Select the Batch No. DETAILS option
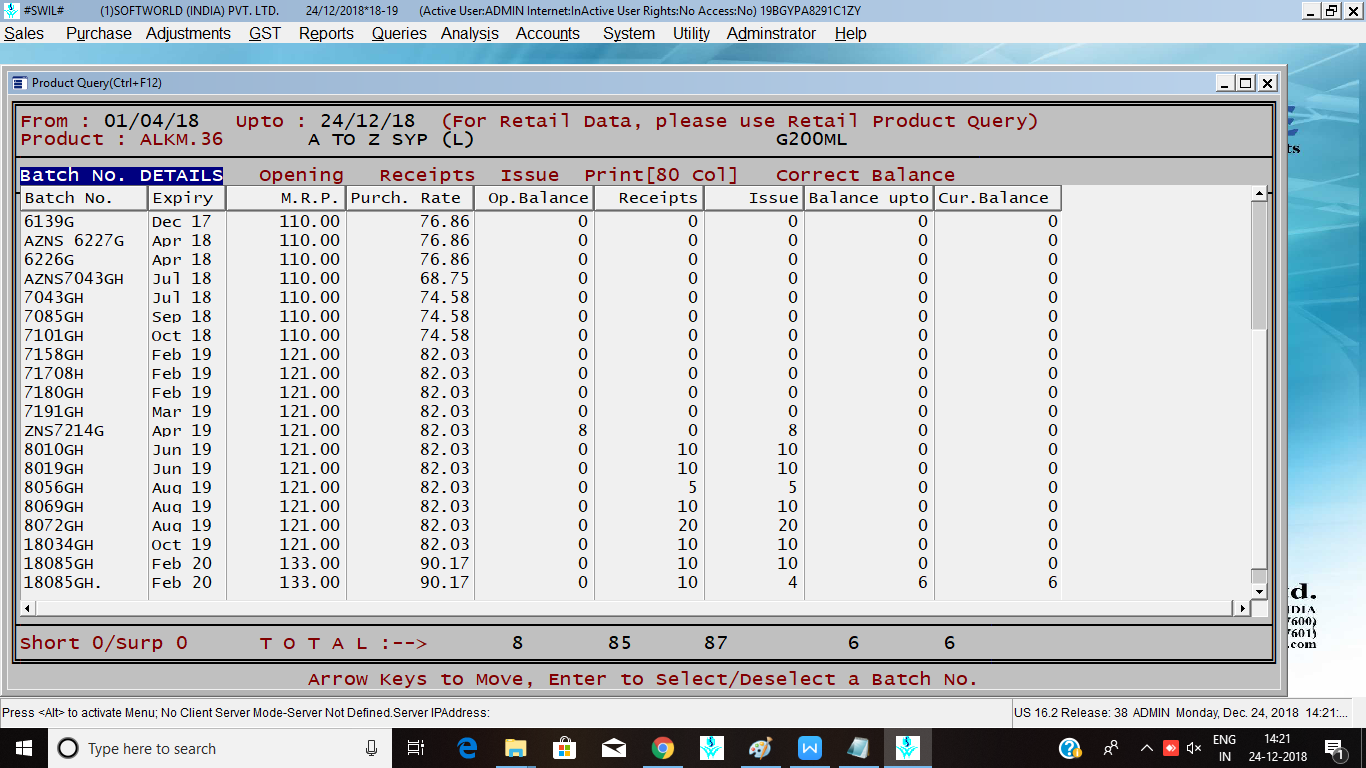Image resolution: width=1366 pixels, height=768 pixels. [121, 175]
